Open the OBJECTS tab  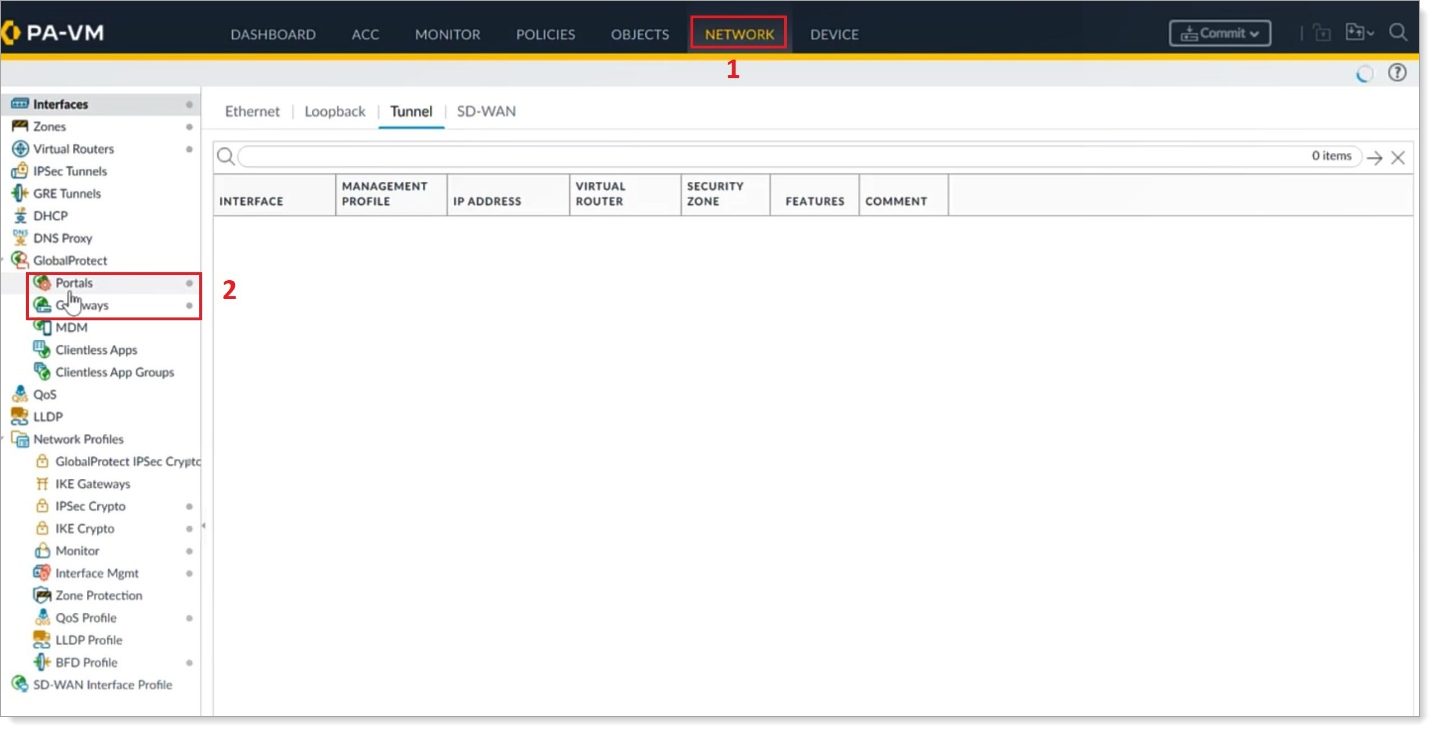click(640, 34)
